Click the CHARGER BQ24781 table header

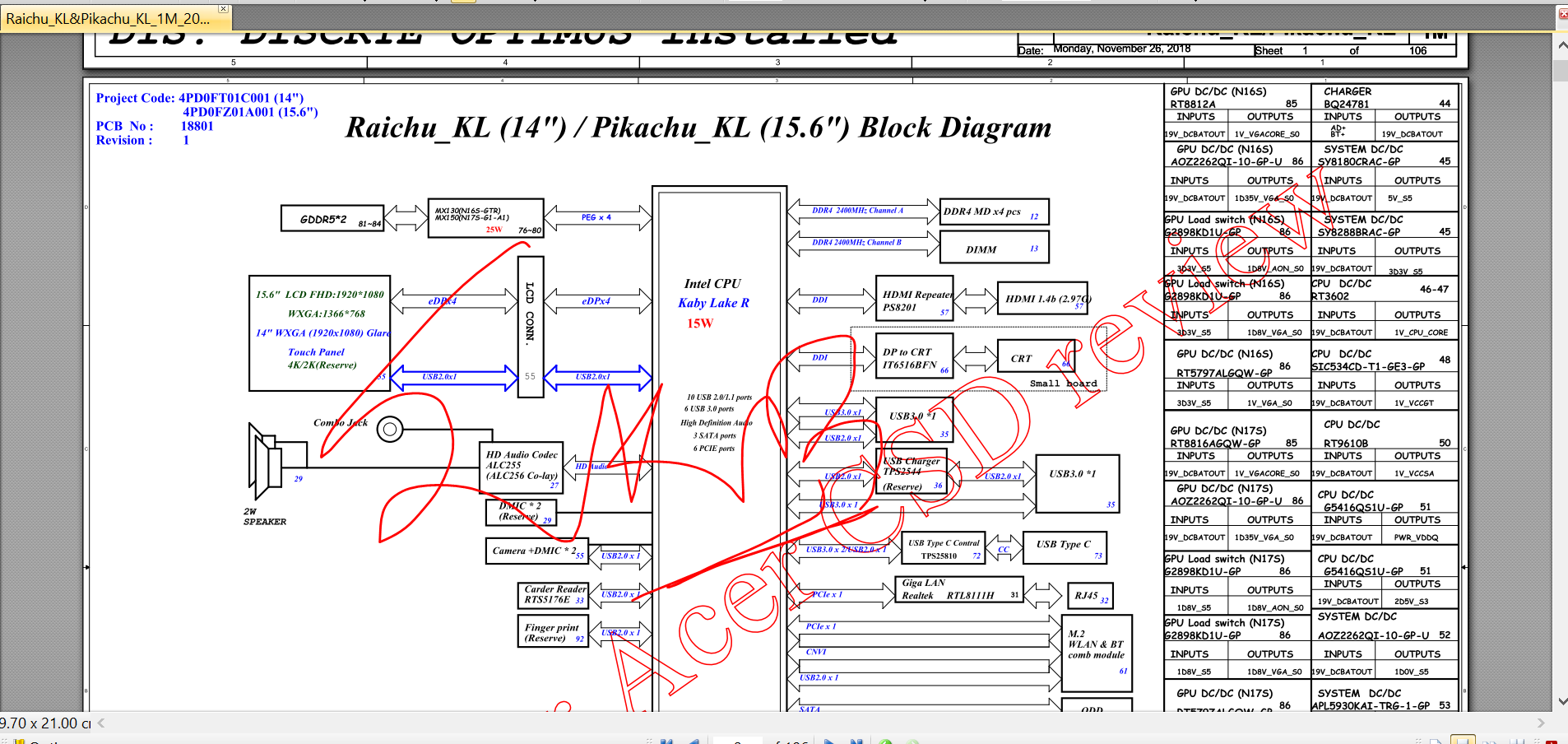pyautogui.click(x=1385, y=98)
